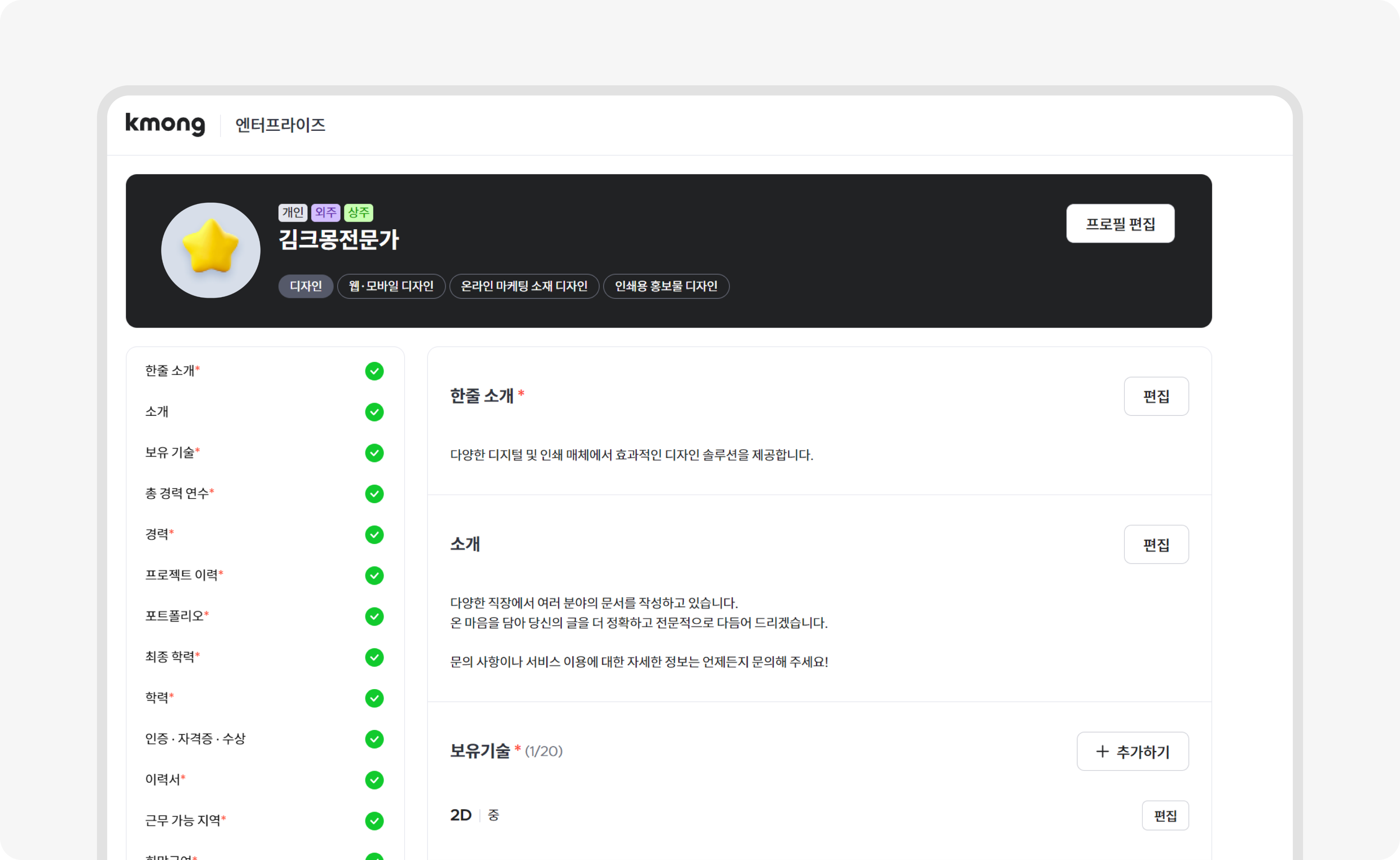Click the line starting 다양한 직장에서
Viewport: 1400px width, 860px height.
594,603
